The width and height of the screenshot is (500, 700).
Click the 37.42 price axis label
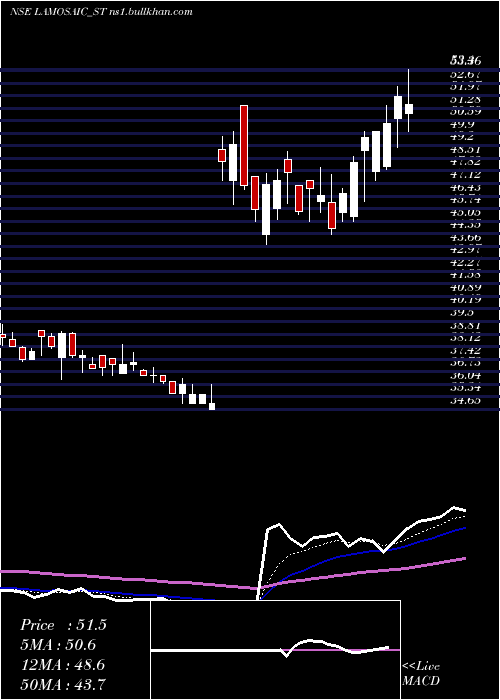466,350
